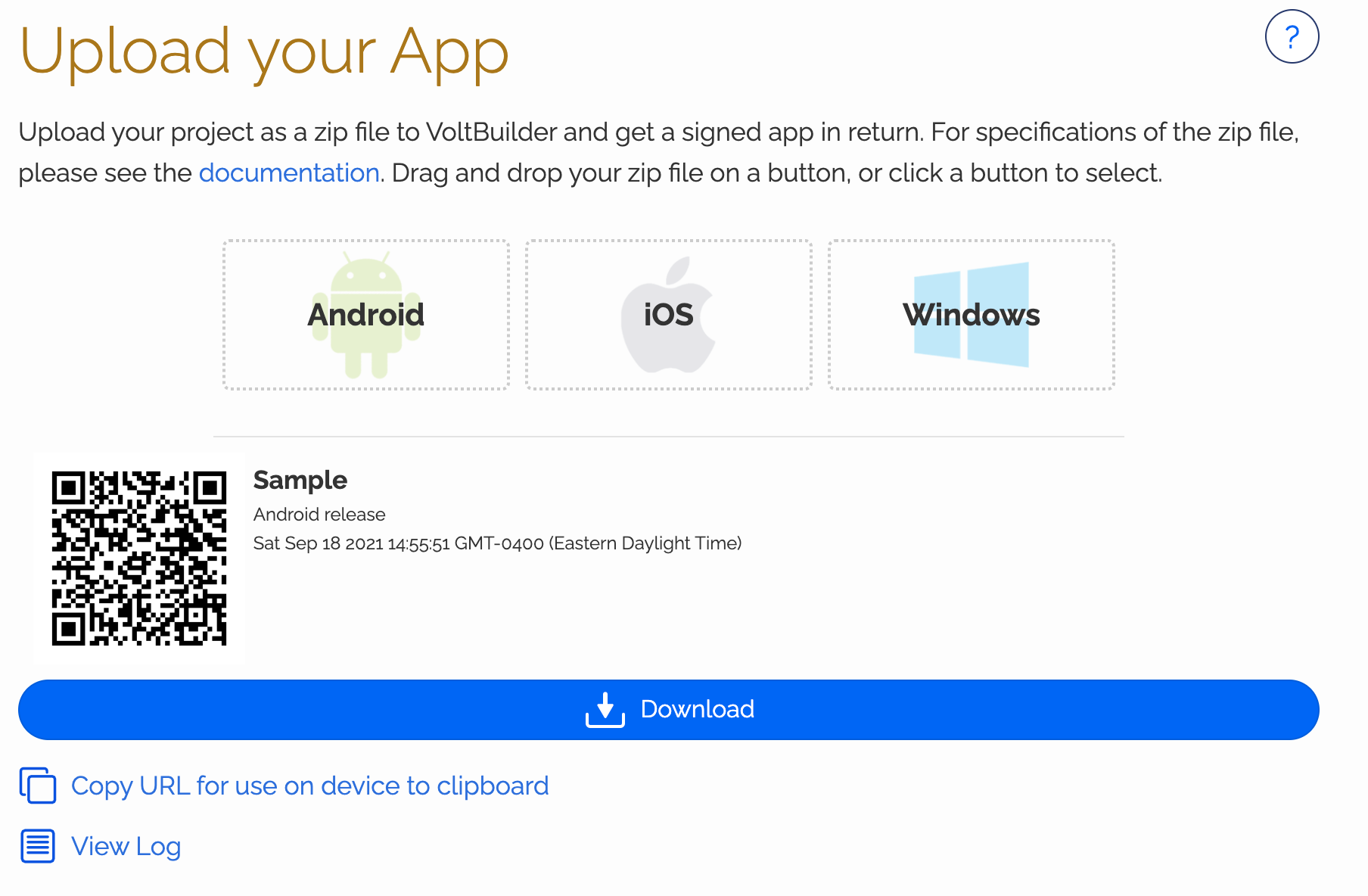Select the Android upload button label
Viewport: 1368px width, 896px height.
(x=365, y=315)
